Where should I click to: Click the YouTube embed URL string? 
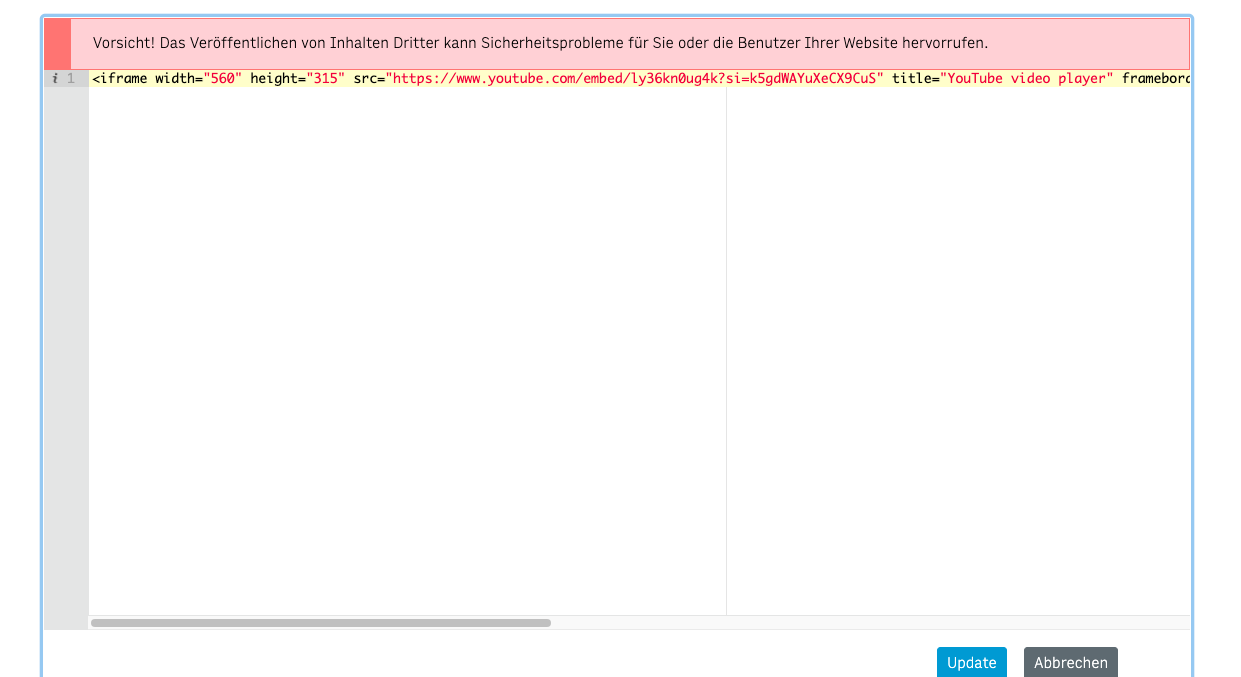tap(635, 79)
